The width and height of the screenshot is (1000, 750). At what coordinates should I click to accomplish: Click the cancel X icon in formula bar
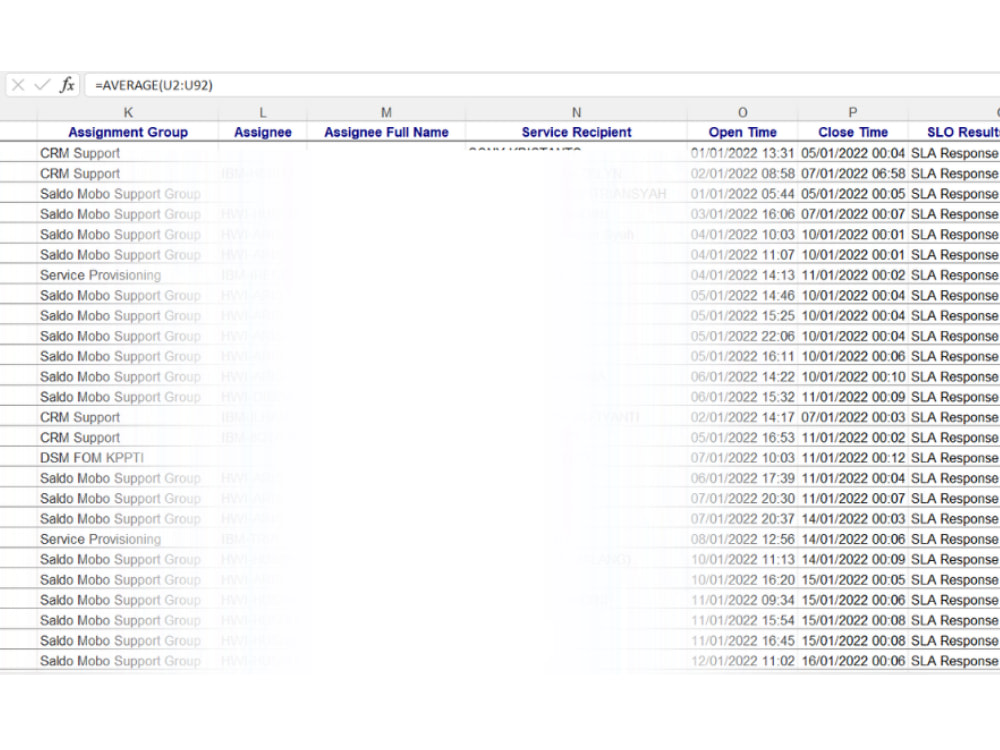(x=18, y=85)
